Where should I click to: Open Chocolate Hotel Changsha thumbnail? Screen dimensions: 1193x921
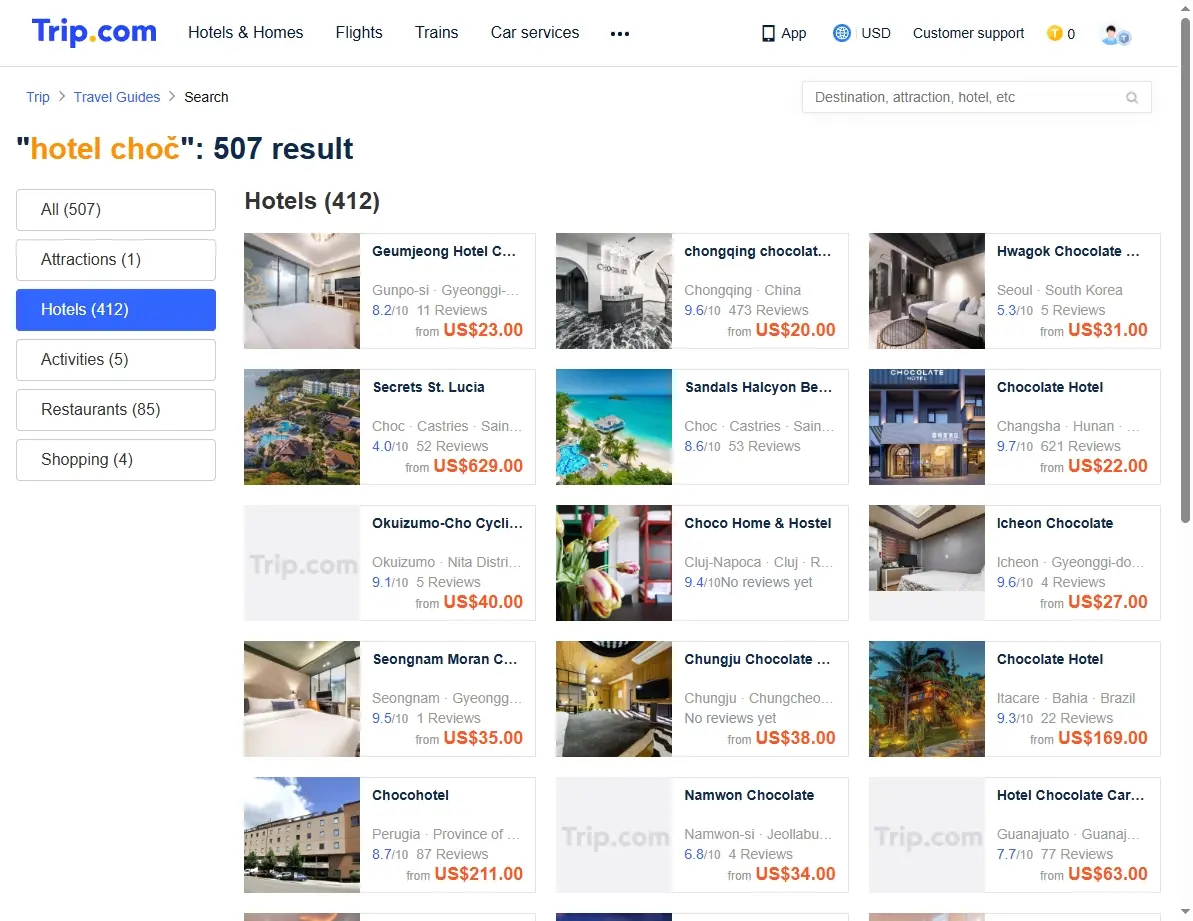pos(927,427)
